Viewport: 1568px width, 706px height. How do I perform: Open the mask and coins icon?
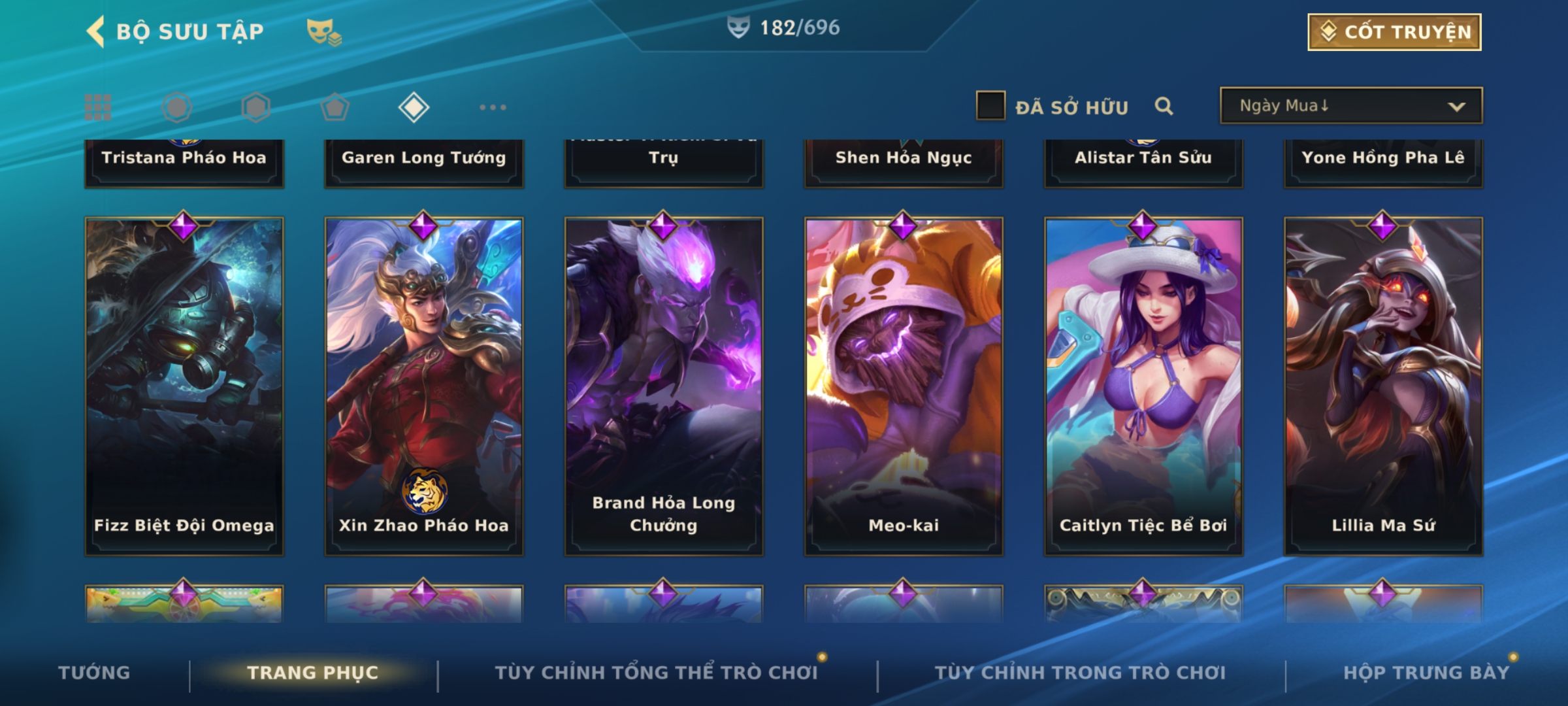324,32
